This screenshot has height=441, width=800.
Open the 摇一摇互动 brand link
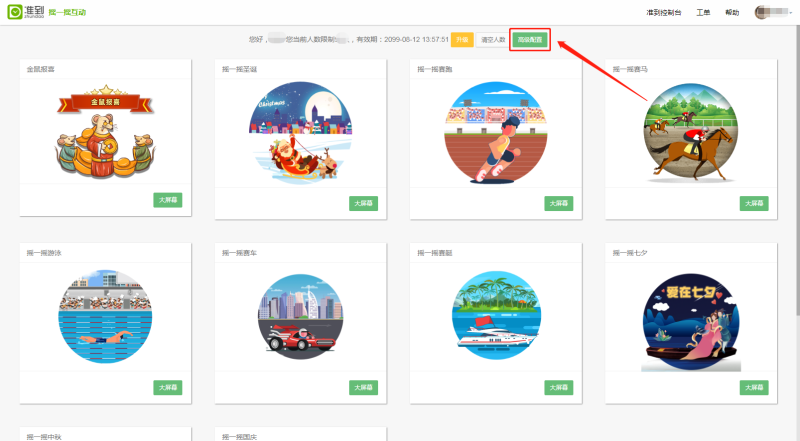[x=67, y=12]
